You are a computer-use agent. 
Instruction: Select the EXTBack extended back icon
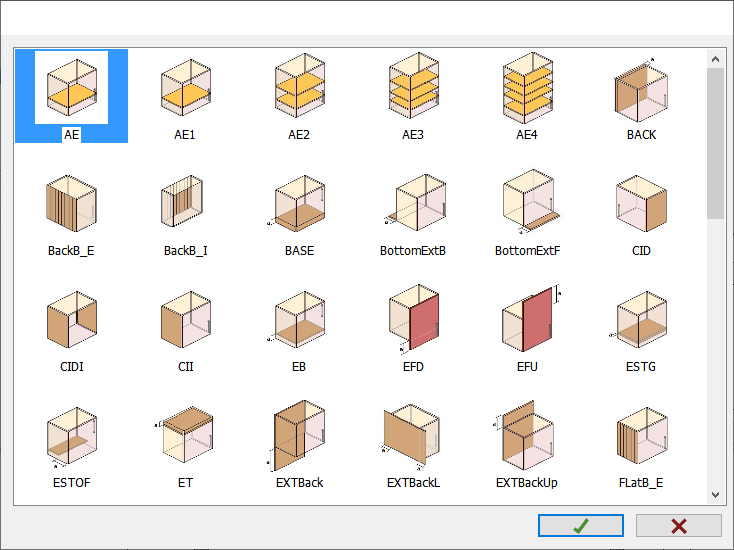click(296, 435)
